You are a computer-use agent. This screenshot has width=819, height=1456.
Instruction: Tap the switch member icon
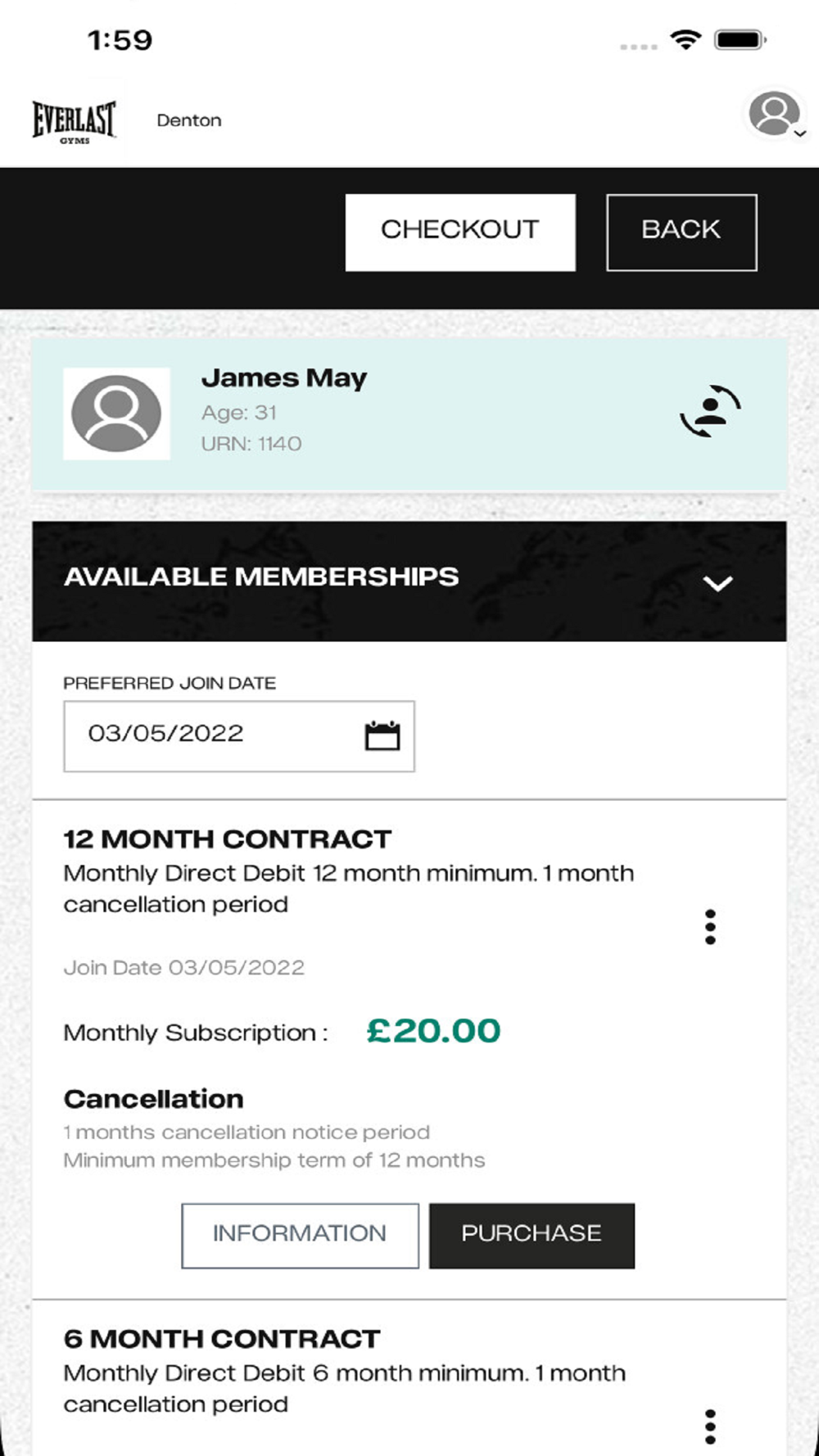pos(710,411)
